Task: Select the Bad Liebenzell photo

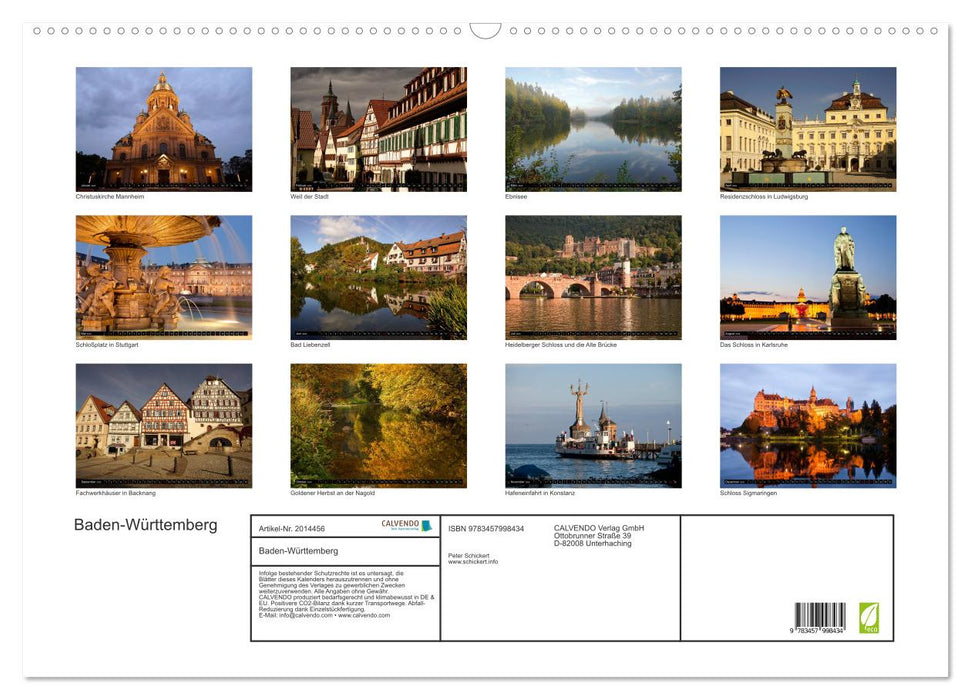Action: (x=378, y=276)
